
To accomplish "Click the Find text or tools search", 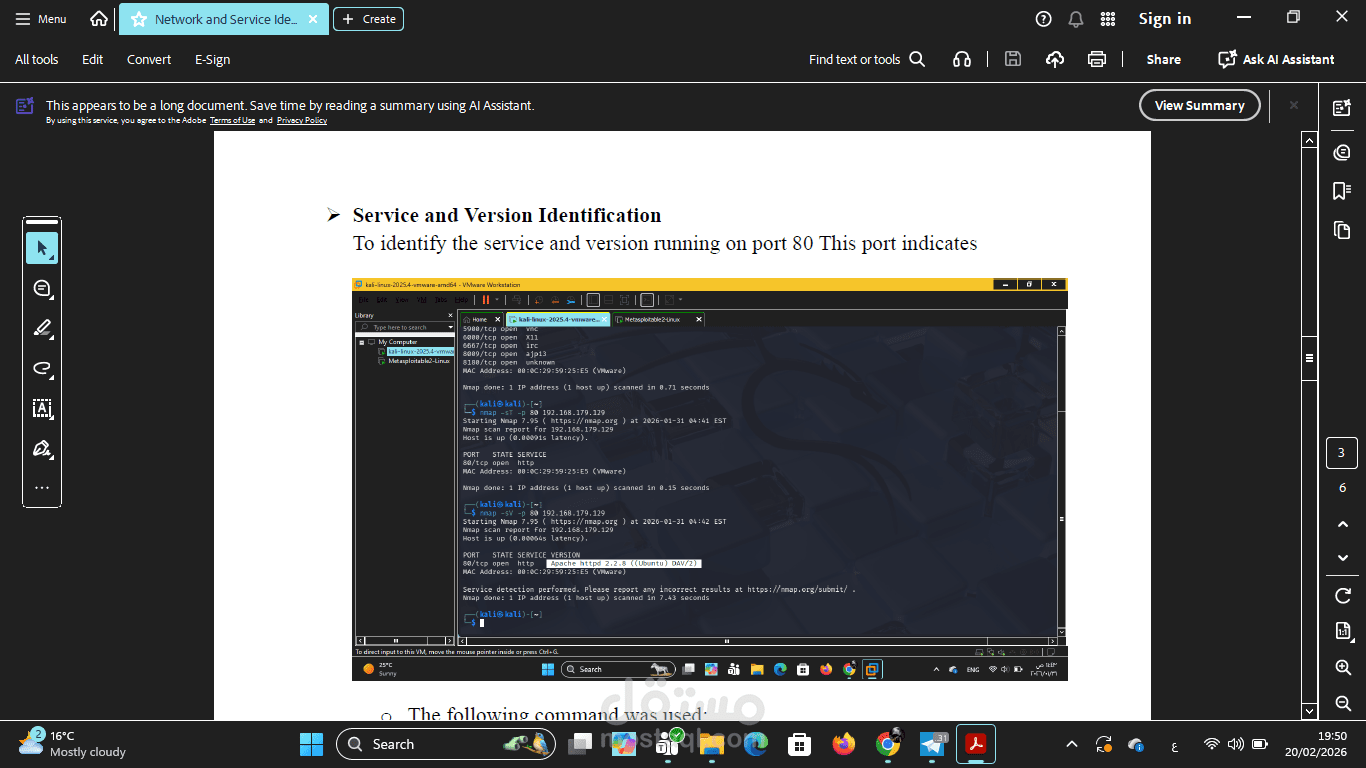I will click(867, 59).
